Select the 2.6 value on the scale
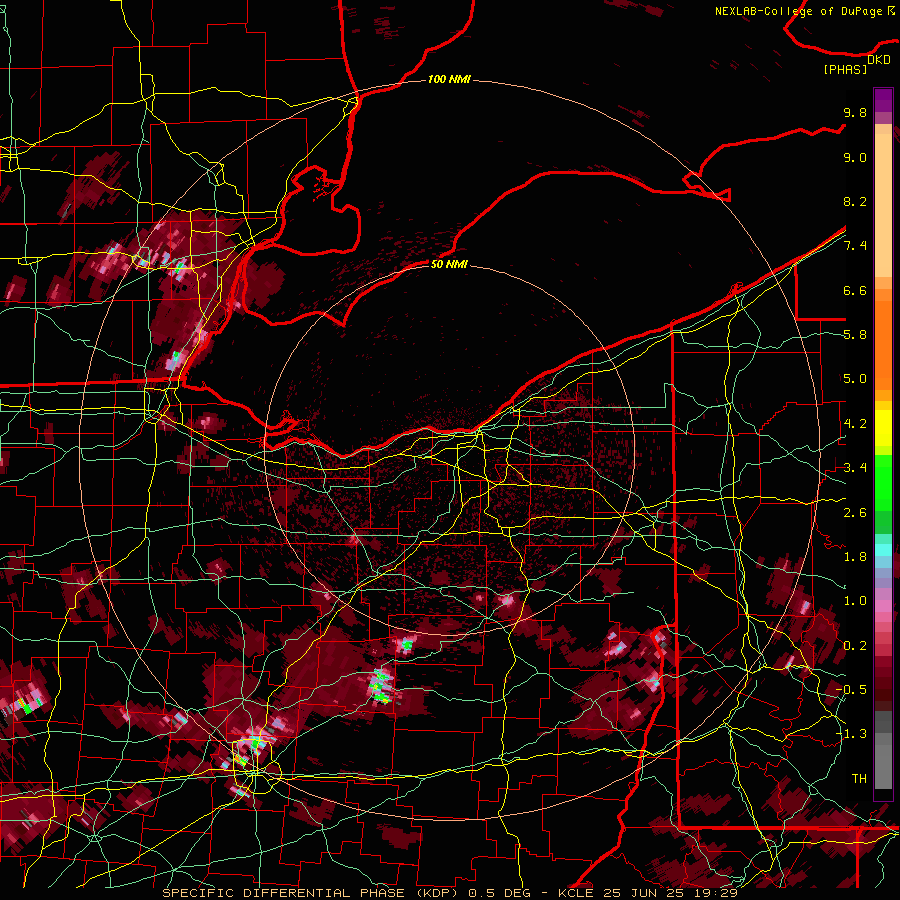Viewport: 900px width, 900px height. pyautogui.click(x=855, y=513)
